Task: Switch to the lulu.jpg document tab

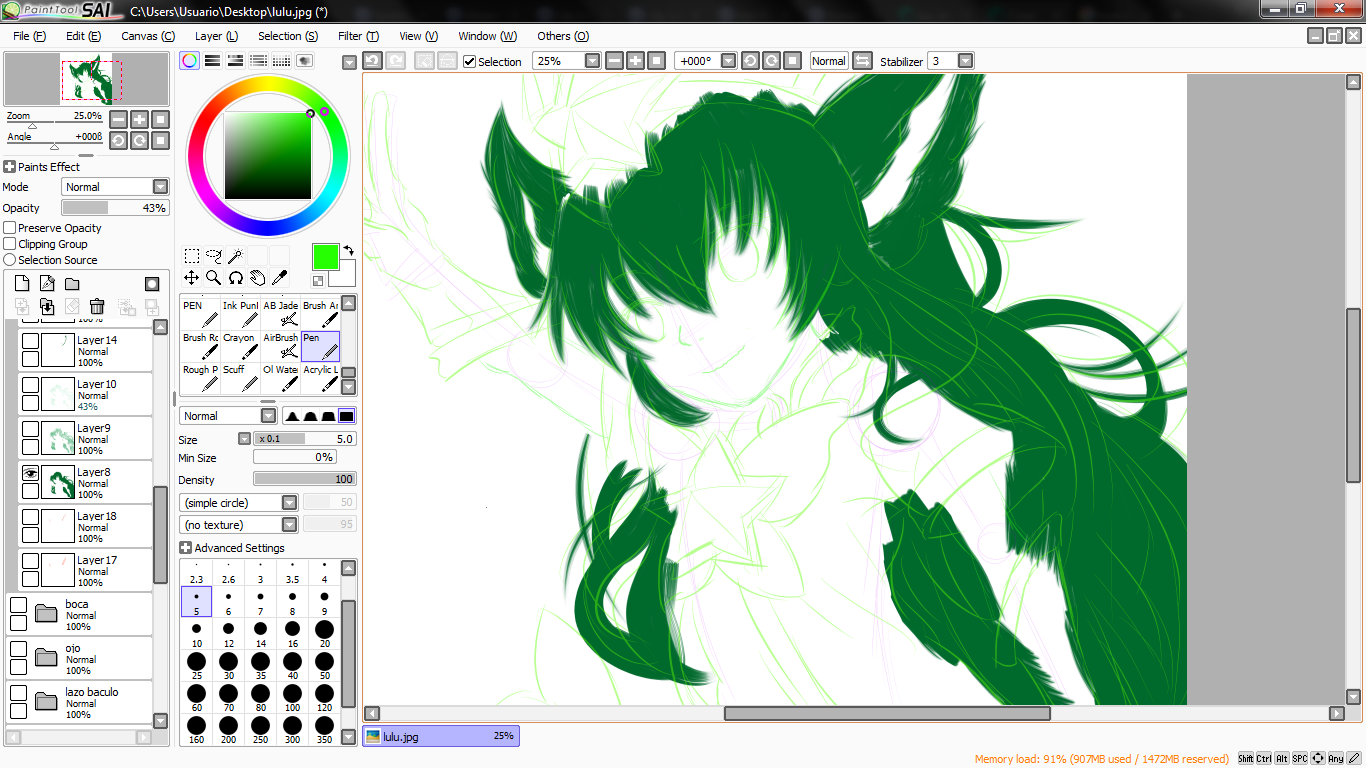Action: click(441, 736)
